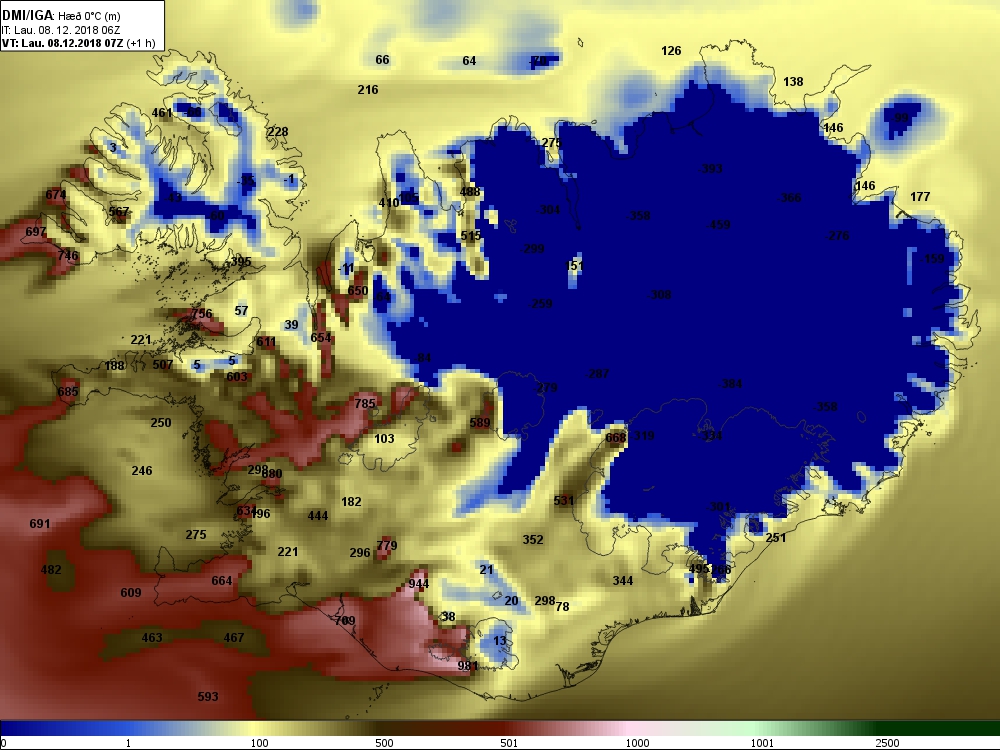Click the value 126 on the map
The image size is (1000, 750).
click(671, 50)
